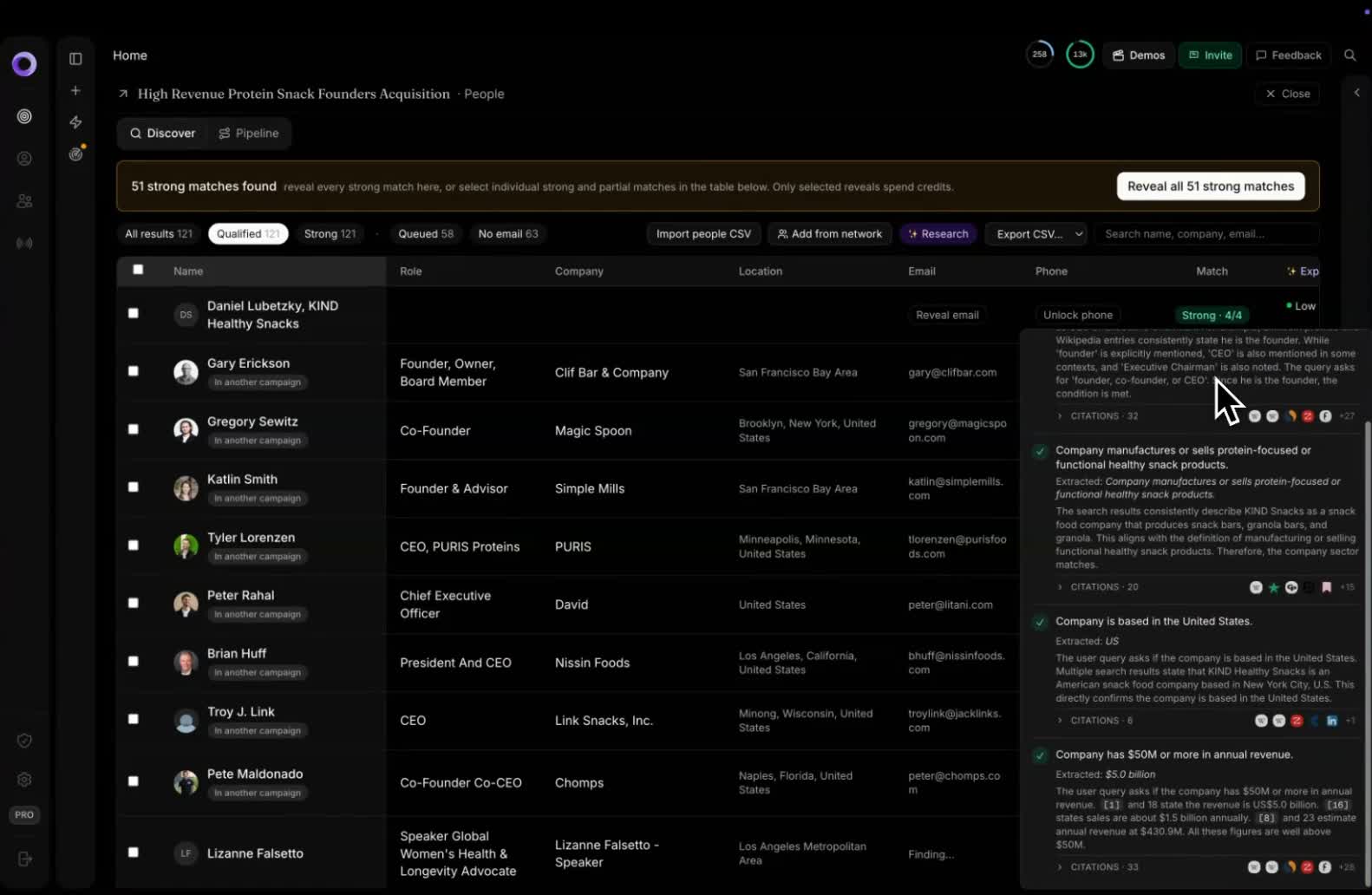Screen dimensions: 1372x895
Task: Open the settings gear icon
Action: [24, 780]
